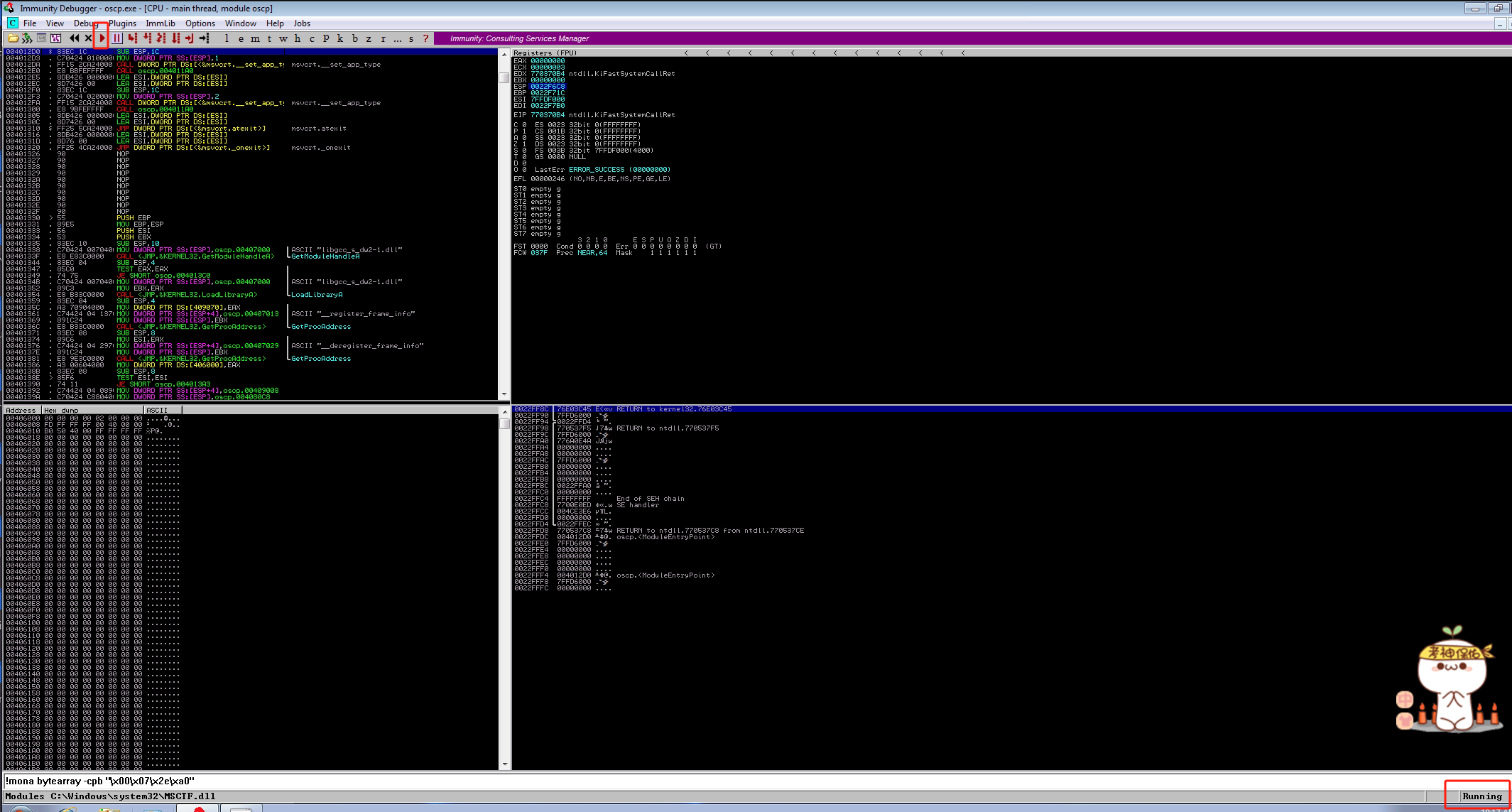Select stack row 'End of SEH chain'
The width and height of the screenshot is (1512, 812).
pyautogui.click(x=1011, y=499)
